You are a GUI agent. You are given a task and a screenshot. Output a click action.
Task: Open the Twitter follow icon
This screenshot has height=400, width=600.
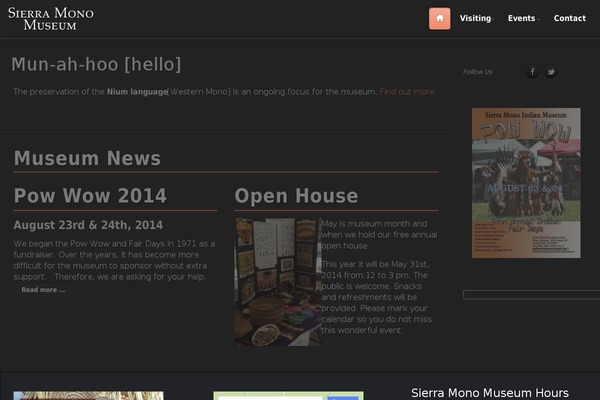pos(551,72)
